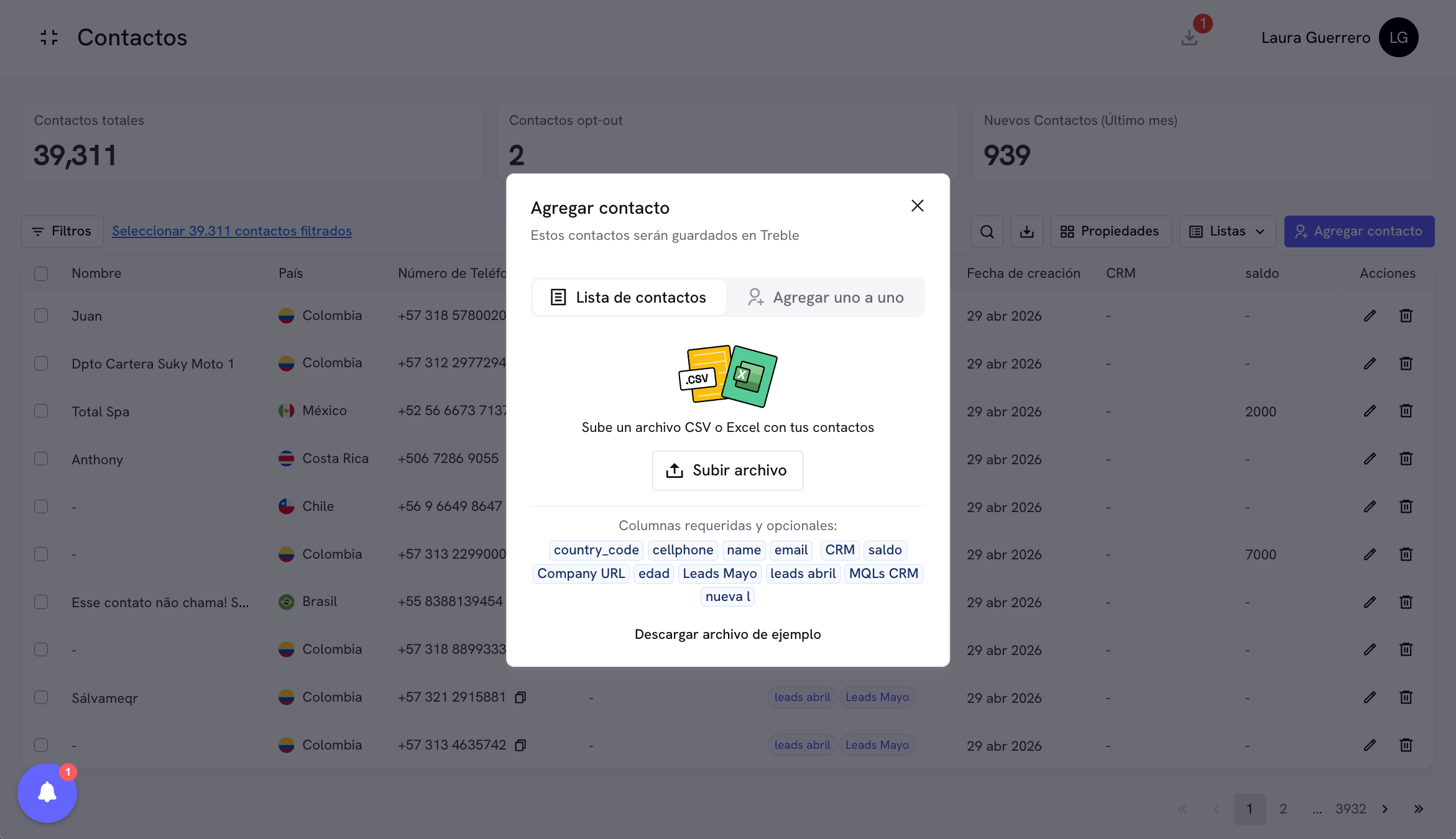Click the cellphone column chip
The width and height of the screenshot is (1456, 839).
coord(683,550)
